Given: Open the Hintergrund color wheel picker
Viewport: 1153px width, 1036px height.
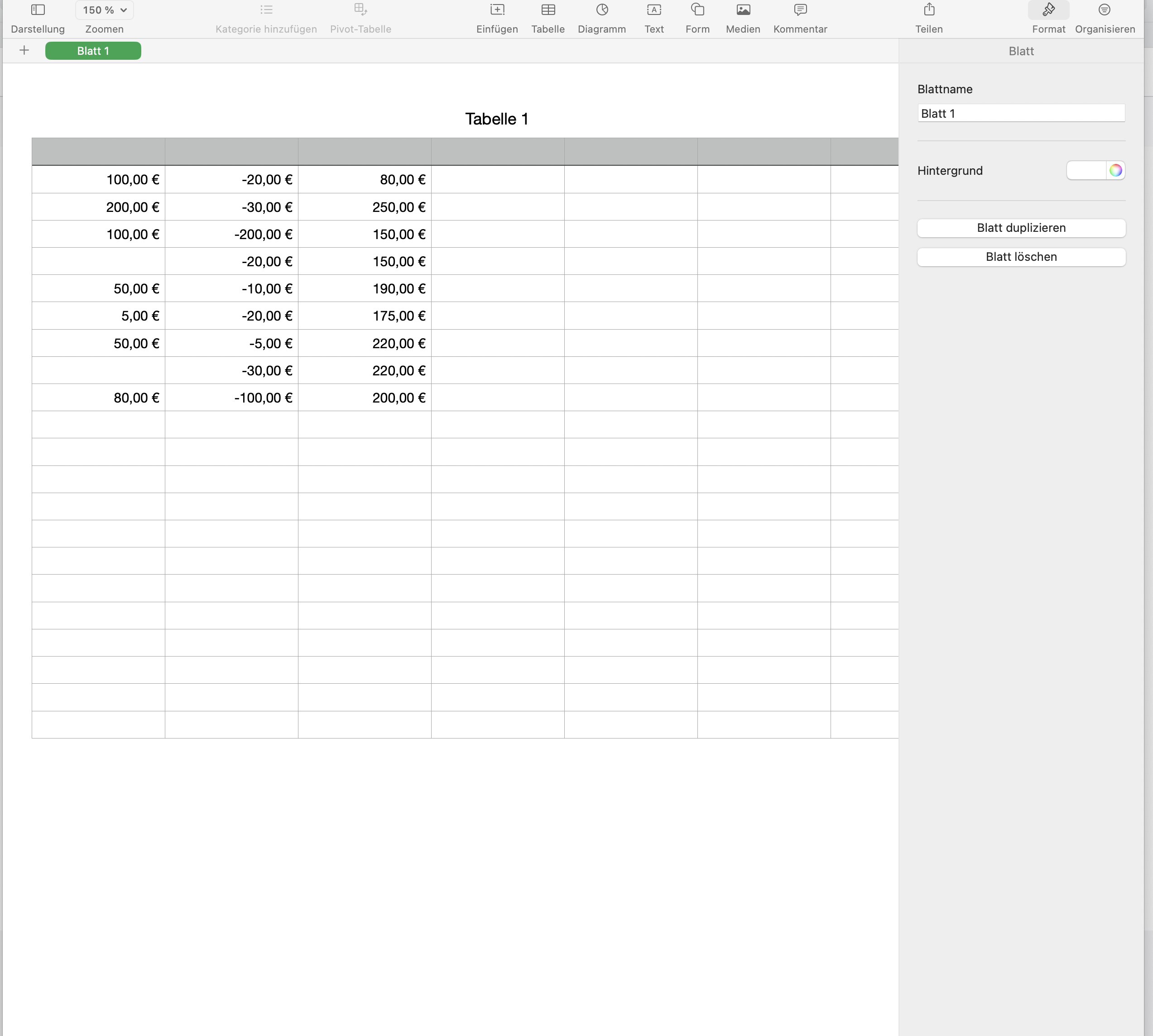Looking at the screenshot, I should coord(1115,170).
